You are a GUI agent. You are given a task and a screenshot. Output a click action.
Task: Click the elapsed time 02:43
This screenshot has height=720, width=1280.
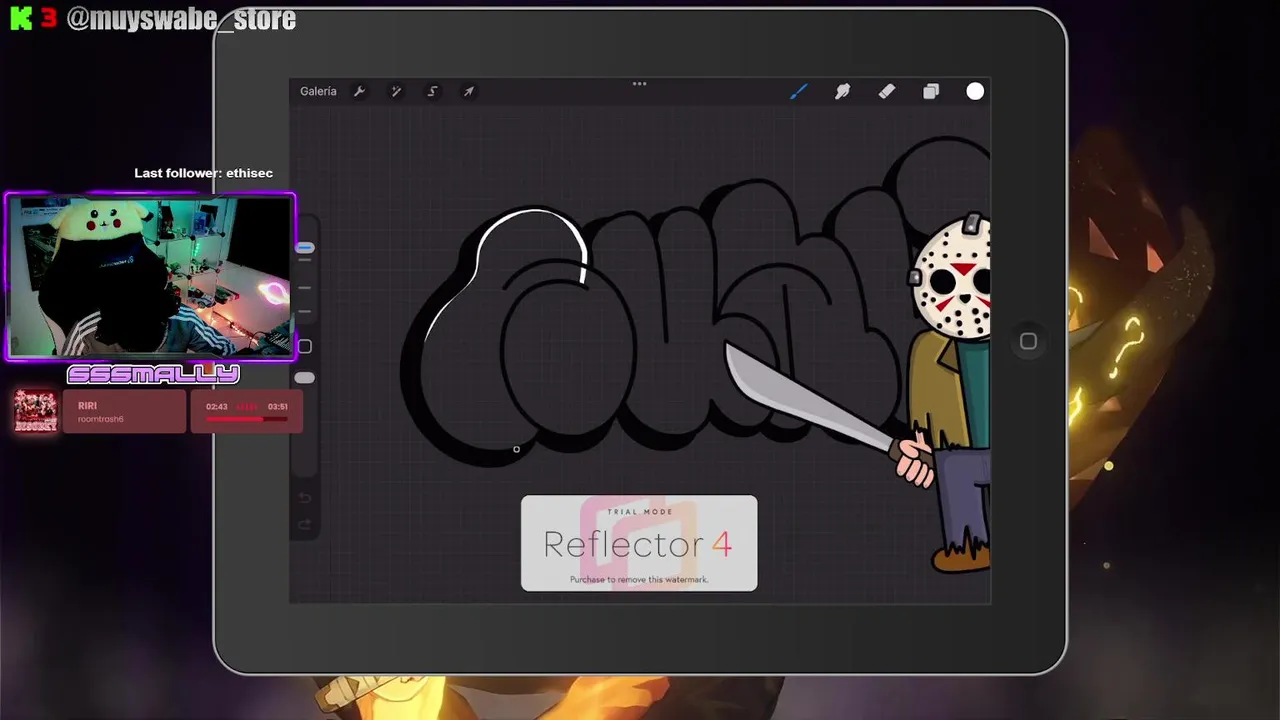tap(216, 407)
